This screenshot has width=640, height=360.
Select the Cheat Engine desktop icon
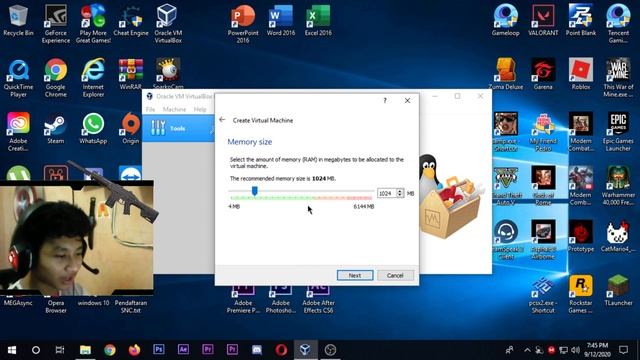[131, 20]
